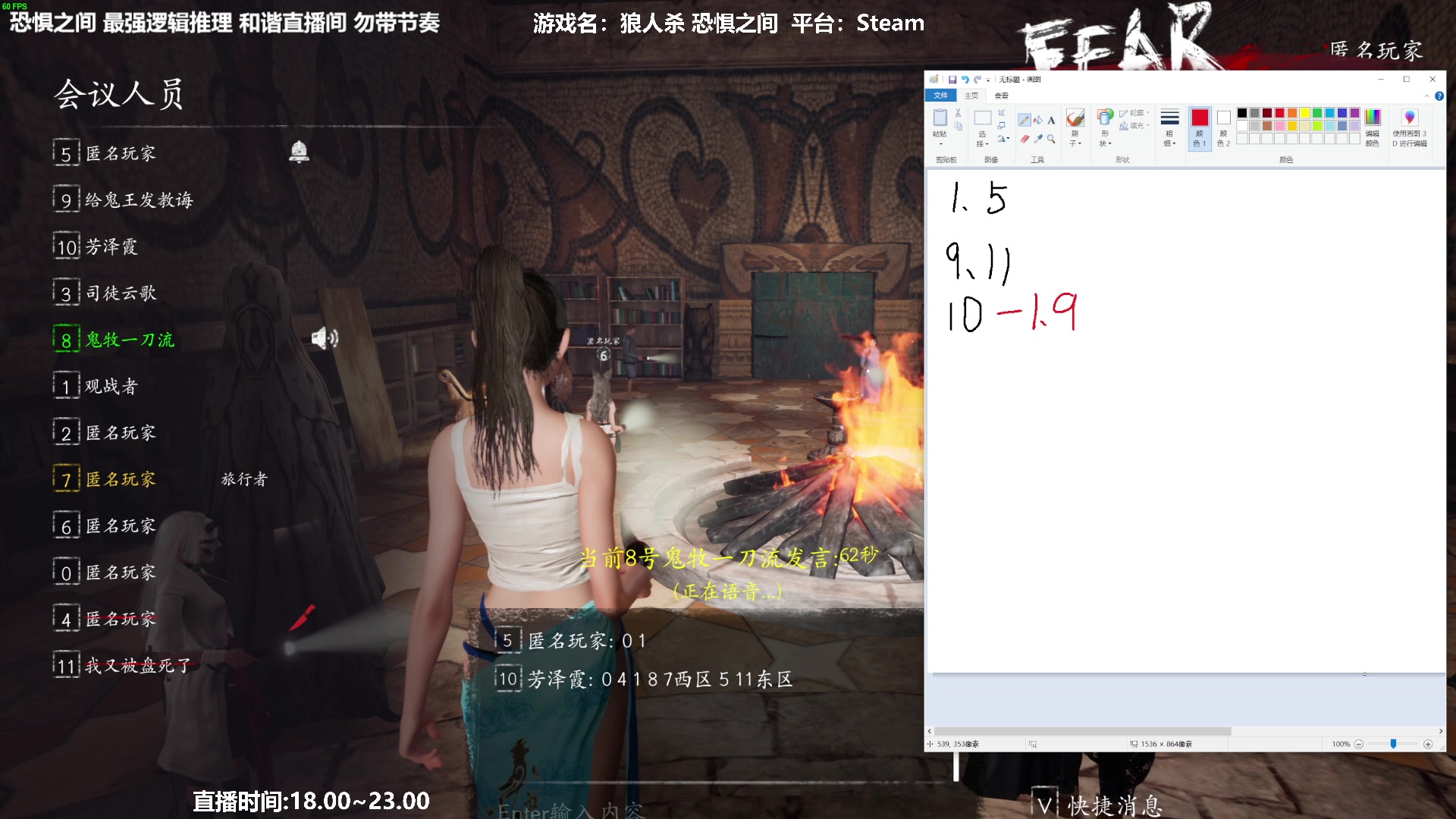Viewport: 1456px width, 819px height.
Task: Click the Copy icon in clipboard group
Action: (x=958, y=126)
